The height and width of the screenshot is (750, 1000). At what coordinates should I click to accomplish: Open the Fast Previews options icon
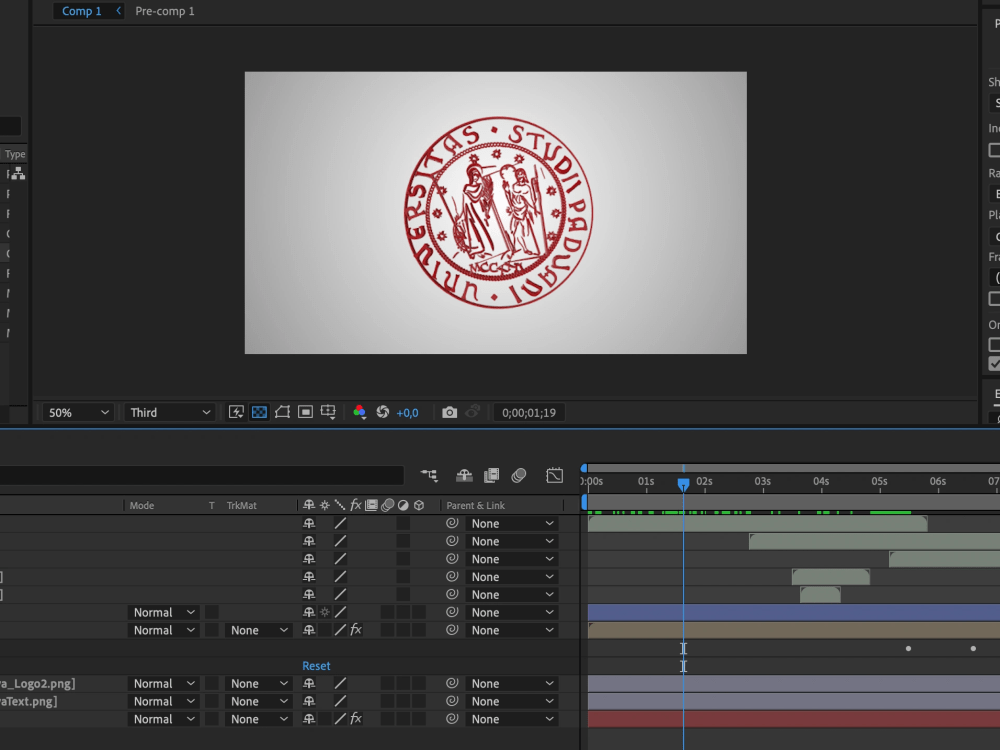point(236,413)
